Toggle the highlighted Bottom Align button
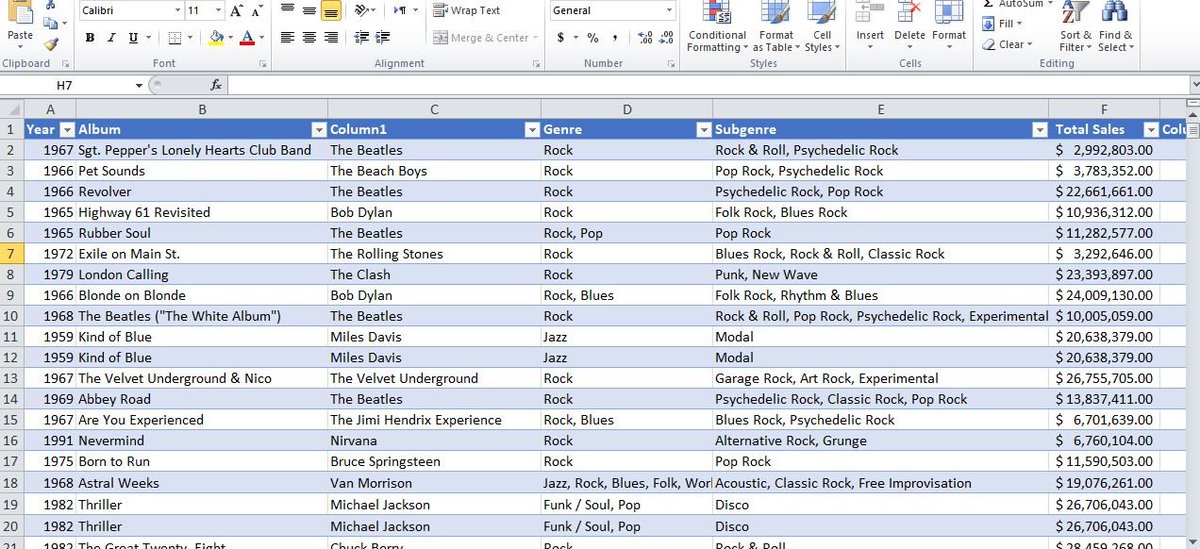The width and height of the screenshot is (1200, 549). pos(331,10)
